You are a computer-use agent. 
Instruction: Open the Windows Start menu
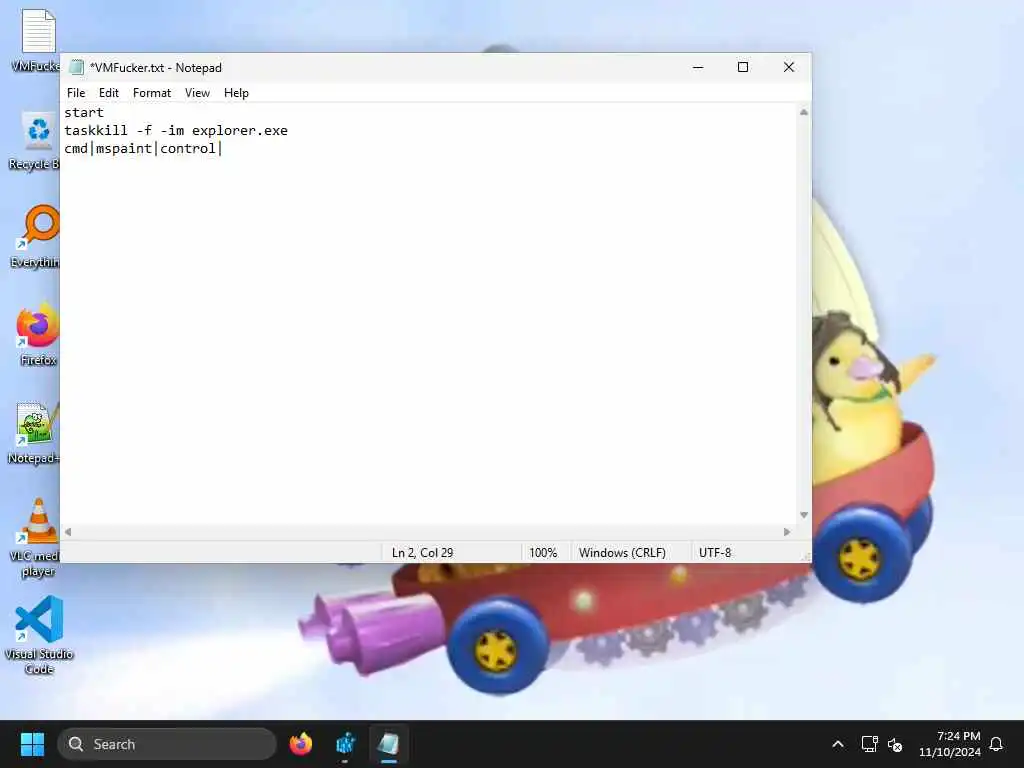pos(32,744)
